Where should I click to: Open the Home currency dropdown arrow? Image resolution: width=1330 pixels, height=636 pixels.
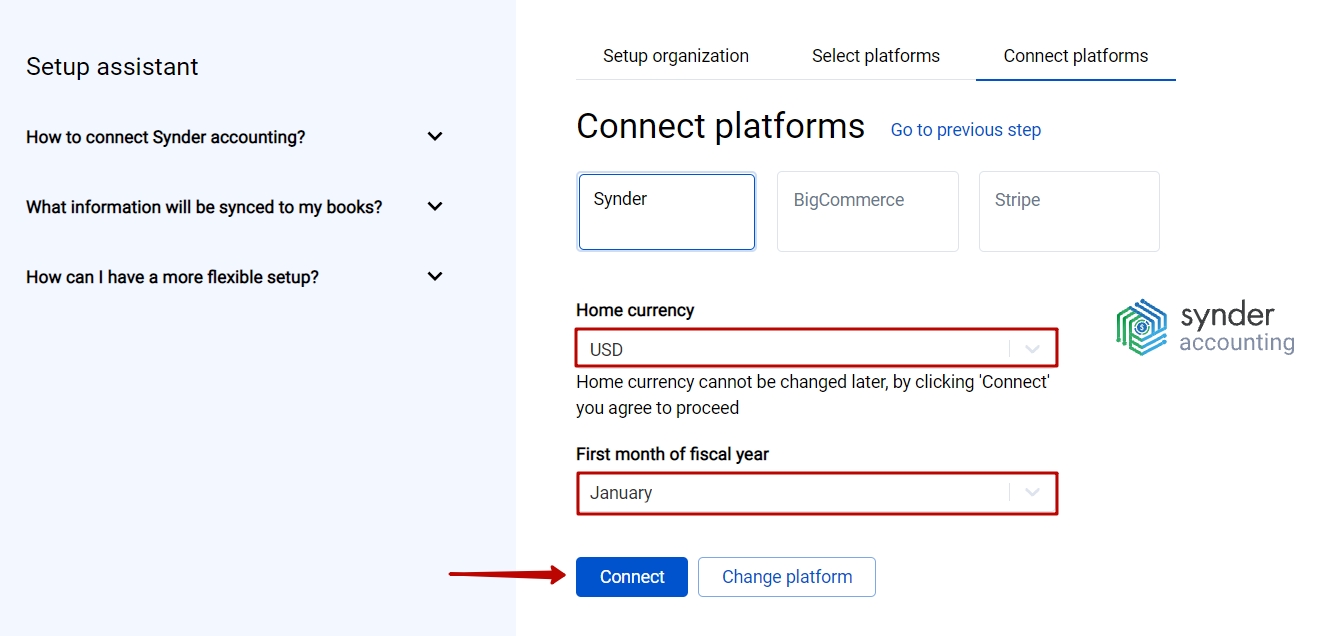1033,349
